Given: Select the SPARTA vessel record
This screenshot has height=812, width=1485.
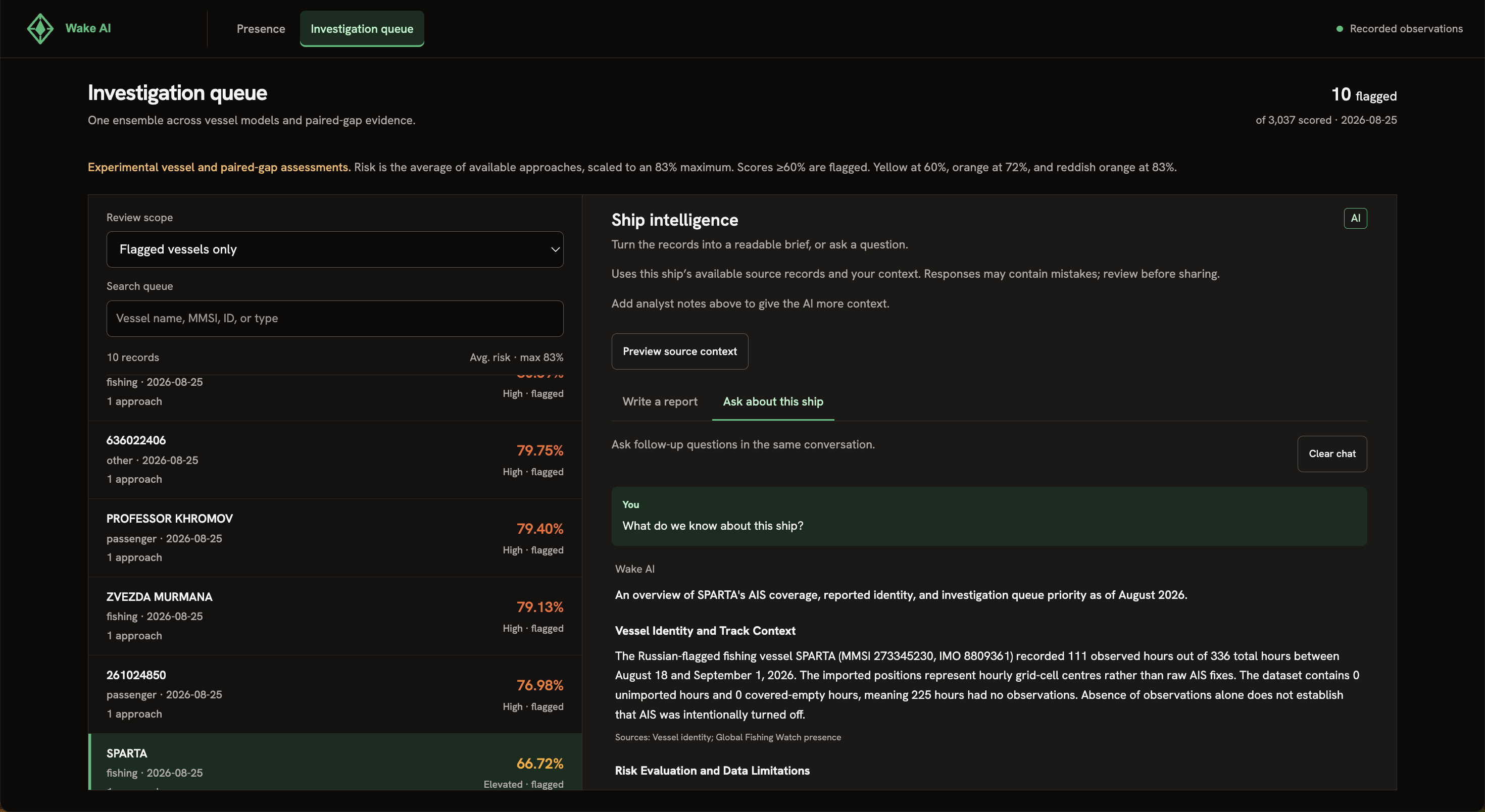Looking at the screenshot, I should pyautogui.click(x=334, y=762).
